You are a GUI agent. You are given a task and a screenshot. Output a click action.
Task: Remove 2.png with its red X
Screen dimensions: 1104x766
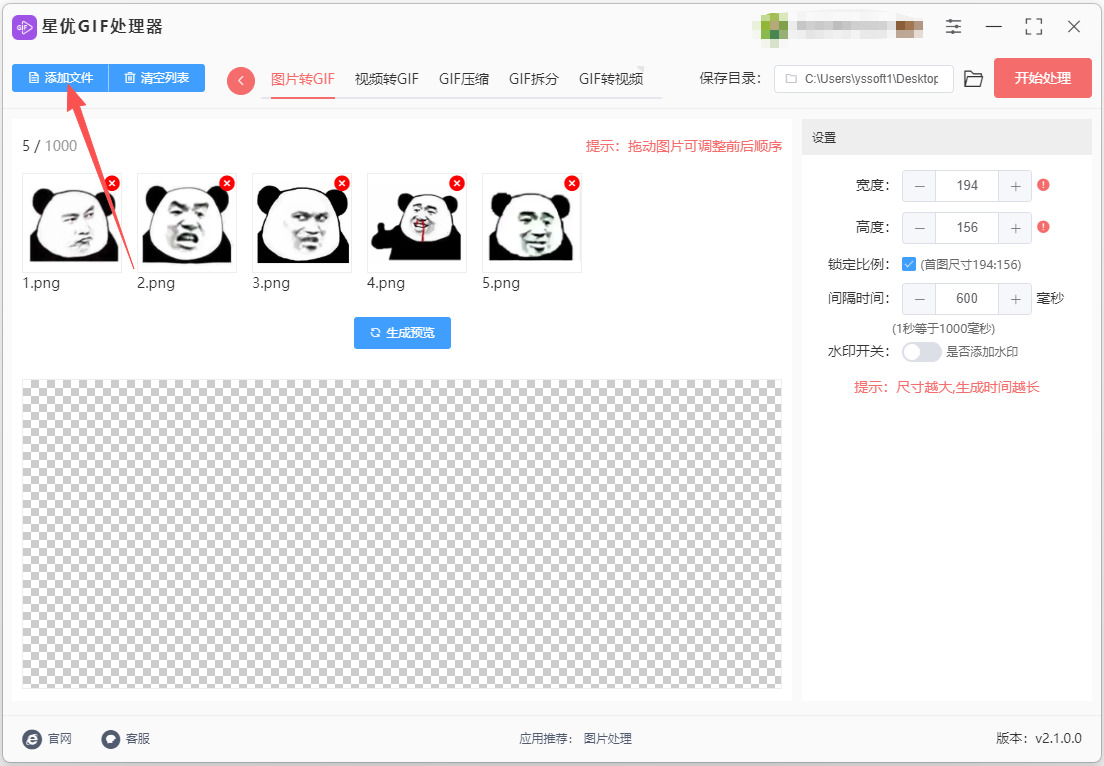click(227, 183)
